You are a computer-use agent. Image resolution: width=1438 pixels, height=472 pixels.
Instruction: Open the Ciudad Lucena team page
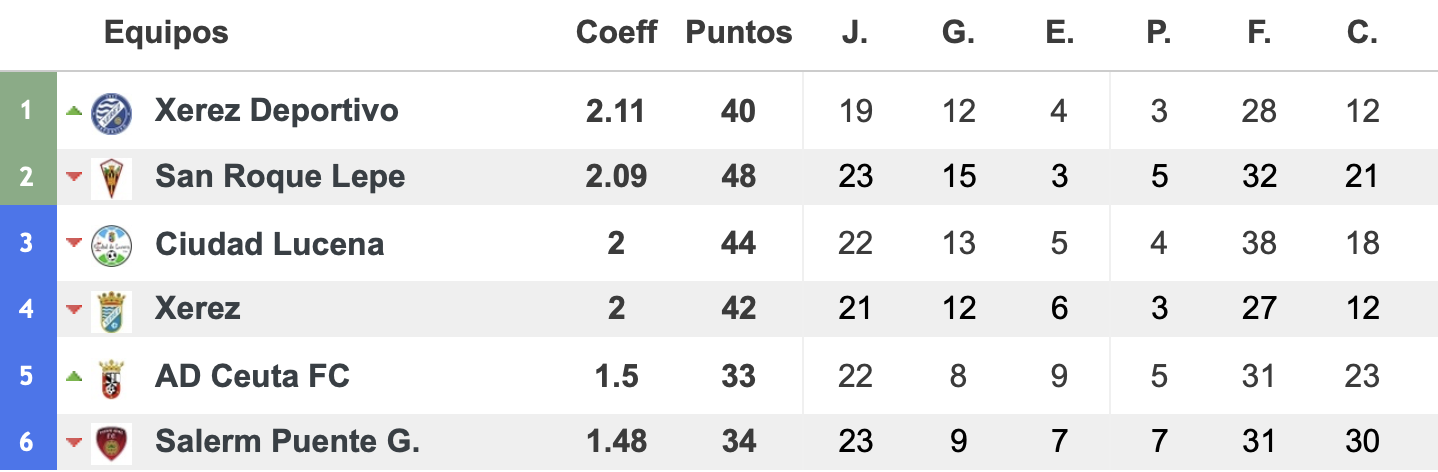[x=269, y=244]
